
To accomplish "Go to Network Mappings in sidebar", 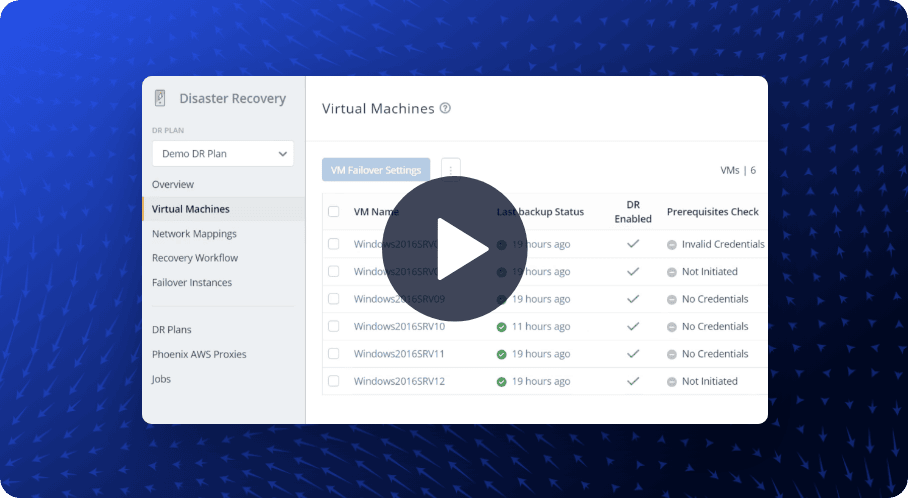I will pyautogui.click(x=194, y=233).
